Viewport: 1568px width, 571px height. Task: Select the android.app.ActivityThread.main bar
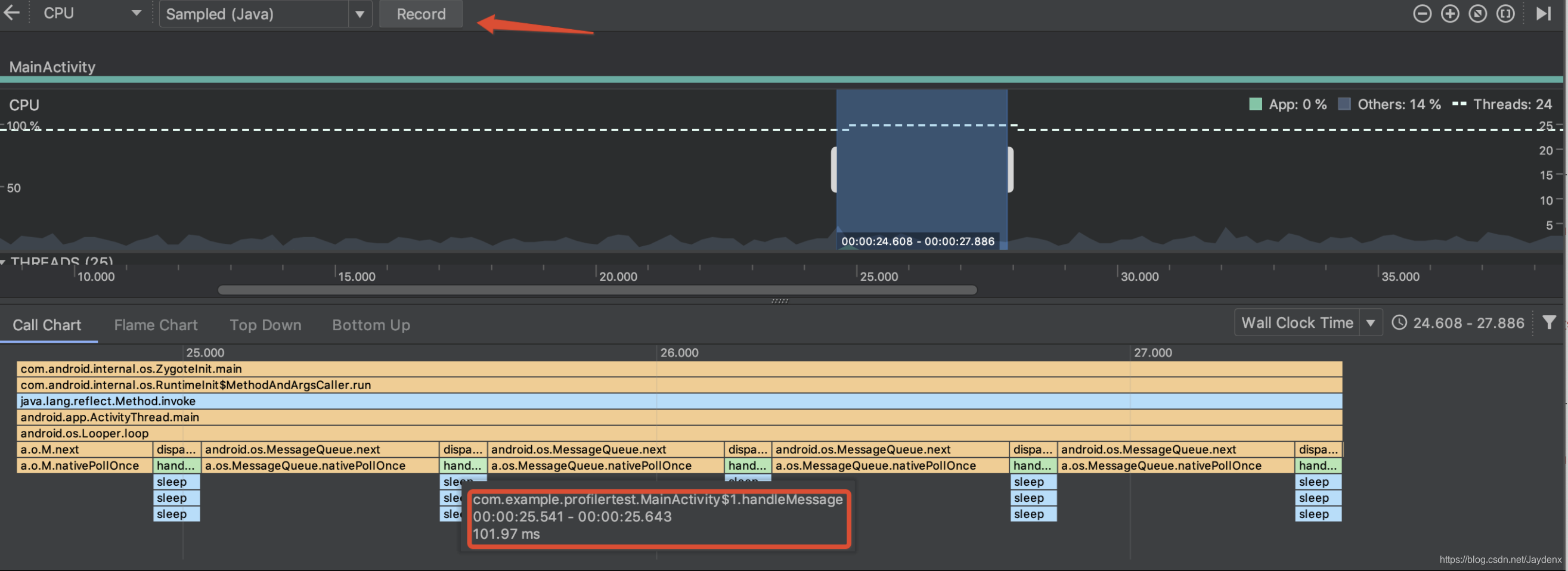coord(679,417)
